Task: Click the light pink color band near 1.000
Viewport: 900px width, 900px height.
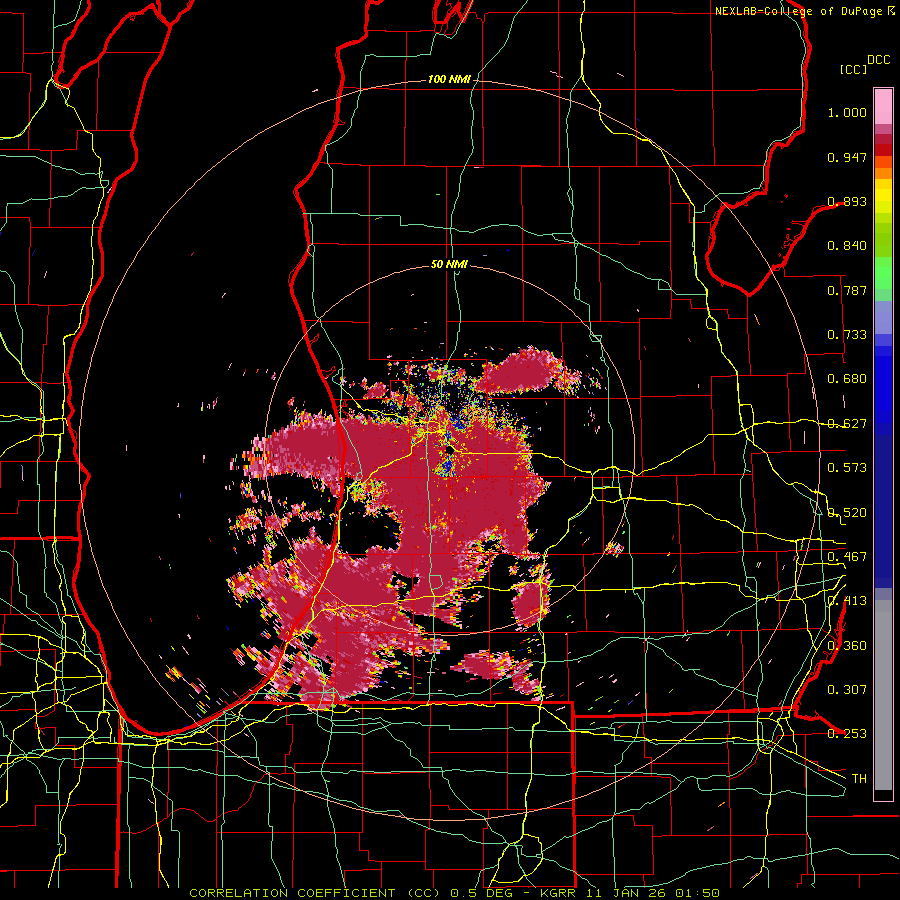Action: [x=883, y=106]
